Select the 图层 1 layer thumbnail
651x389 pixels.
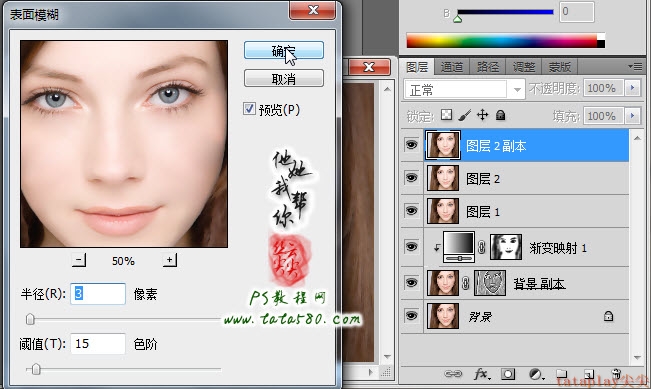point(443,211)
